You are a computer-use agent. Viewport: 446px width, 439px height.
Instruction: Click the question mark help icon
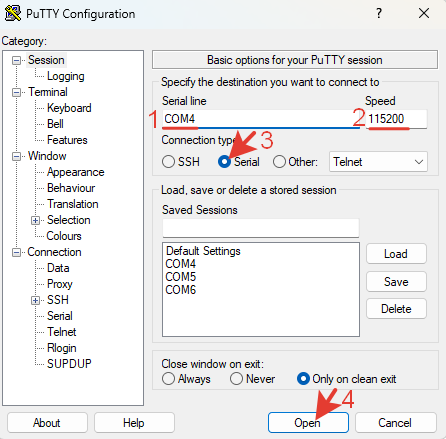point(379,13)
